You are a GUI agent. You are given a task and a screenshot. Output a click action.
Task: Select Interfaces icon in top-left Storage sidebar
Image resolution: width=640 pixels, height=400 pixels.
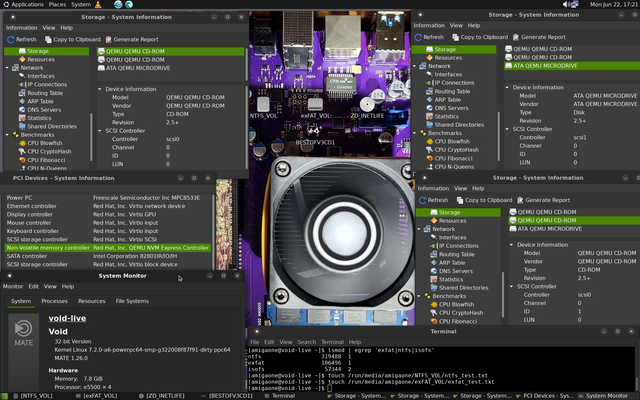coord(22,76)
